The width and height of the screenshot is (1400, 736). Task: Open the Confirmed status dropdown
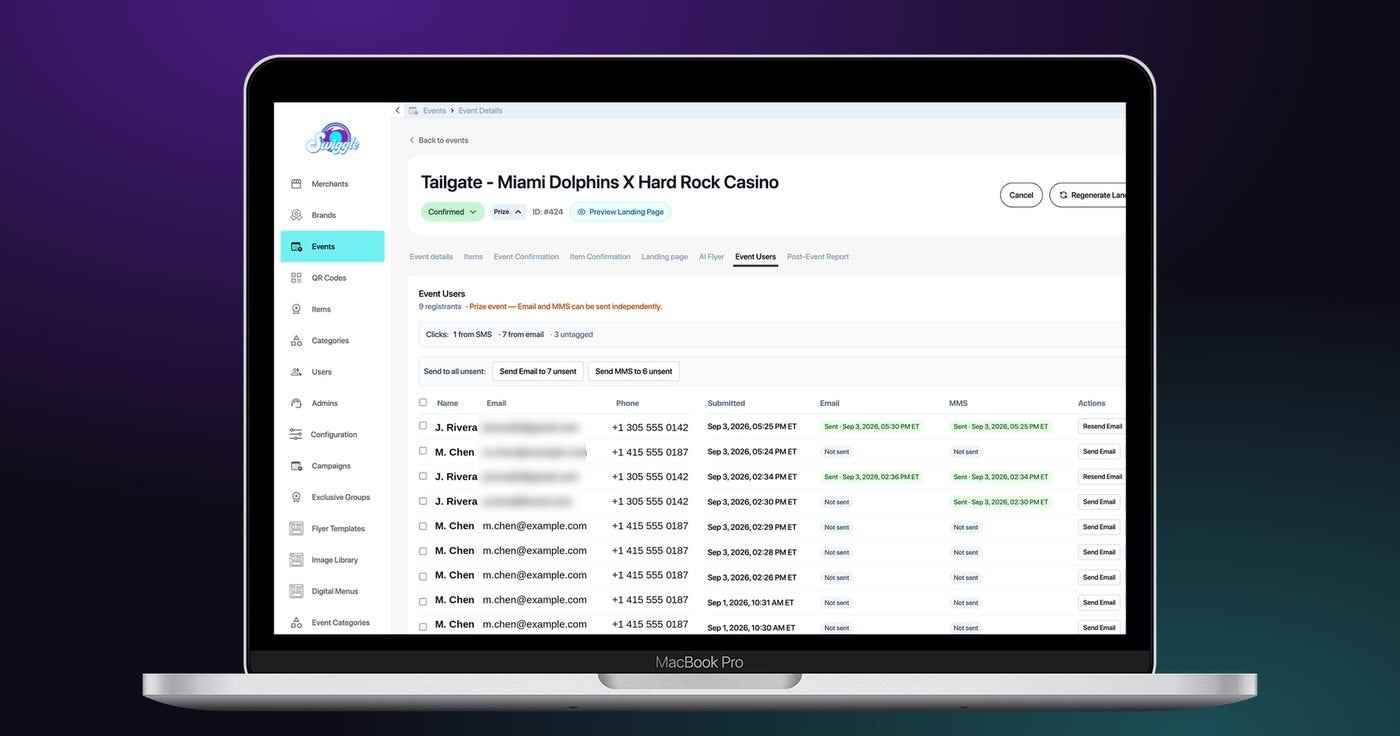tap(452, 212)
